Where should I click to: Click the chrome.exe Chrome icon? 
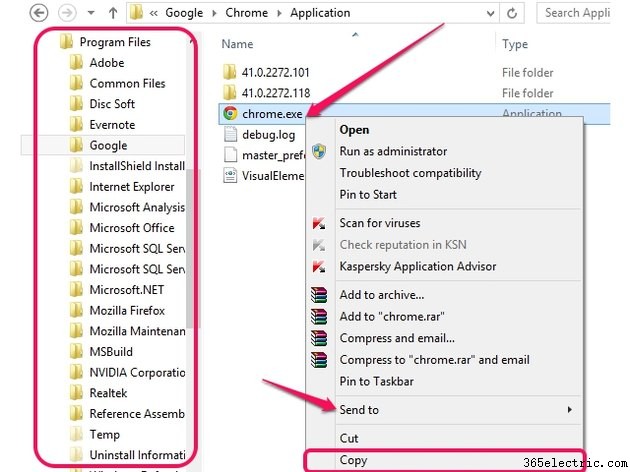coord(230,114)
